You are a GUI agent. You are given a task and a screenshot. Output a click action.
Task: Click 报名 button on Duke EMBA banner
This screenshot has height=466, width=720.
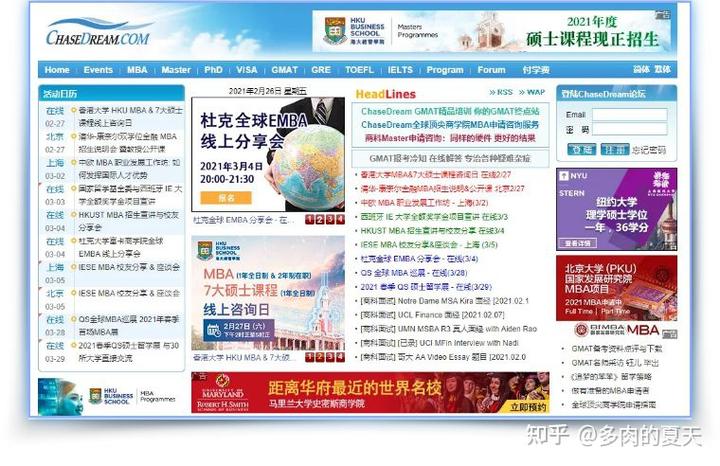(x=226, y=198)
